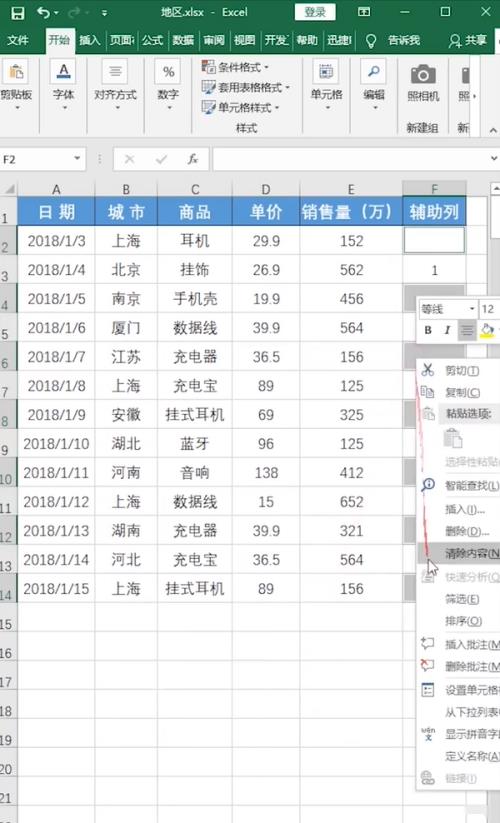
Task: Toggle center alignment in mini toolbar
Action: (x=466, y=330)
